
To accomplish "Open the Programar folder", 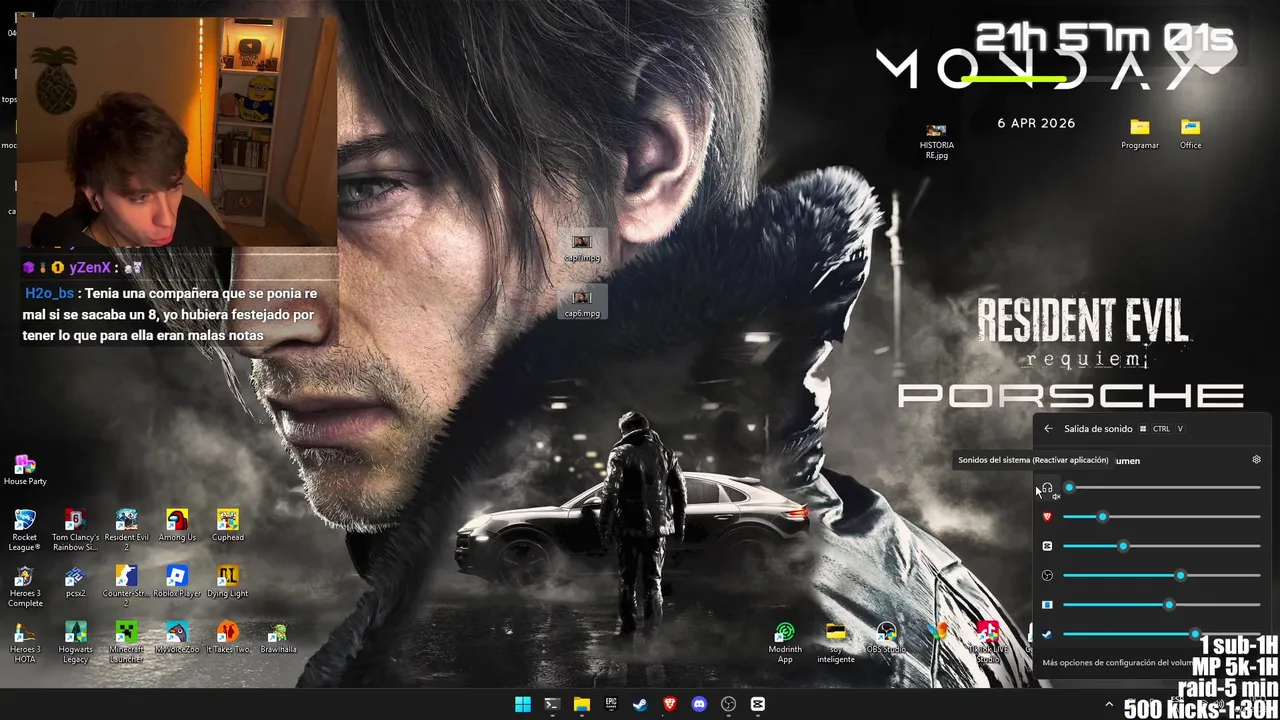I will click(x=1140, y=134).
